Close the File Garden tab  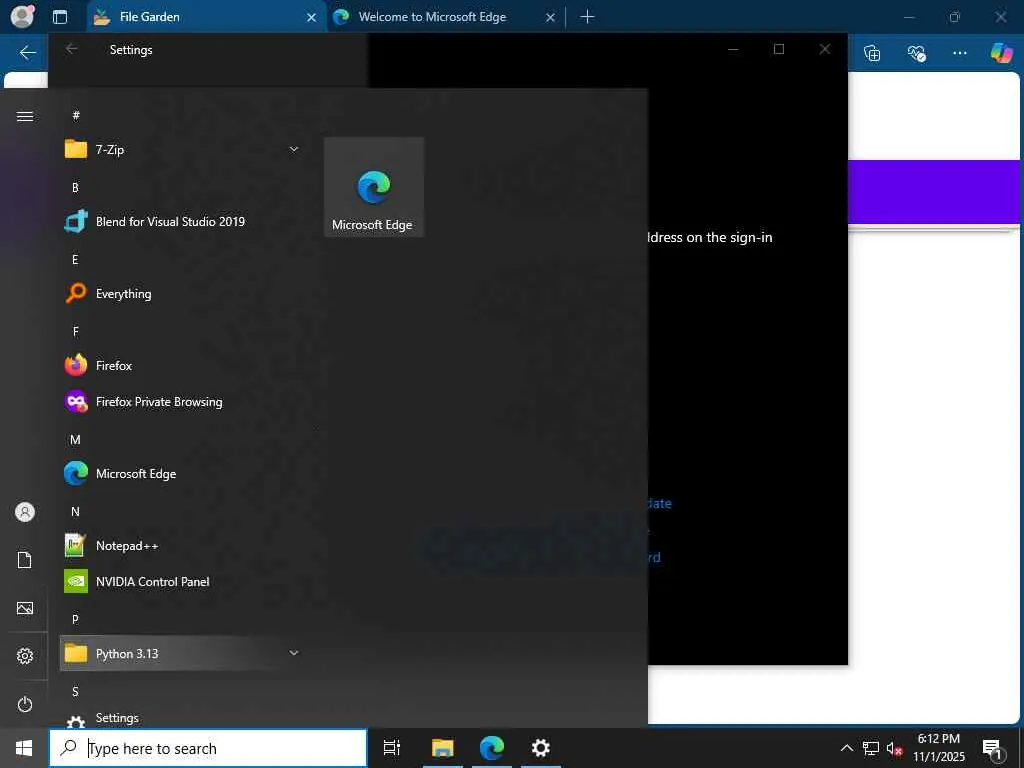pyautogui.click(x=312, y=18)
